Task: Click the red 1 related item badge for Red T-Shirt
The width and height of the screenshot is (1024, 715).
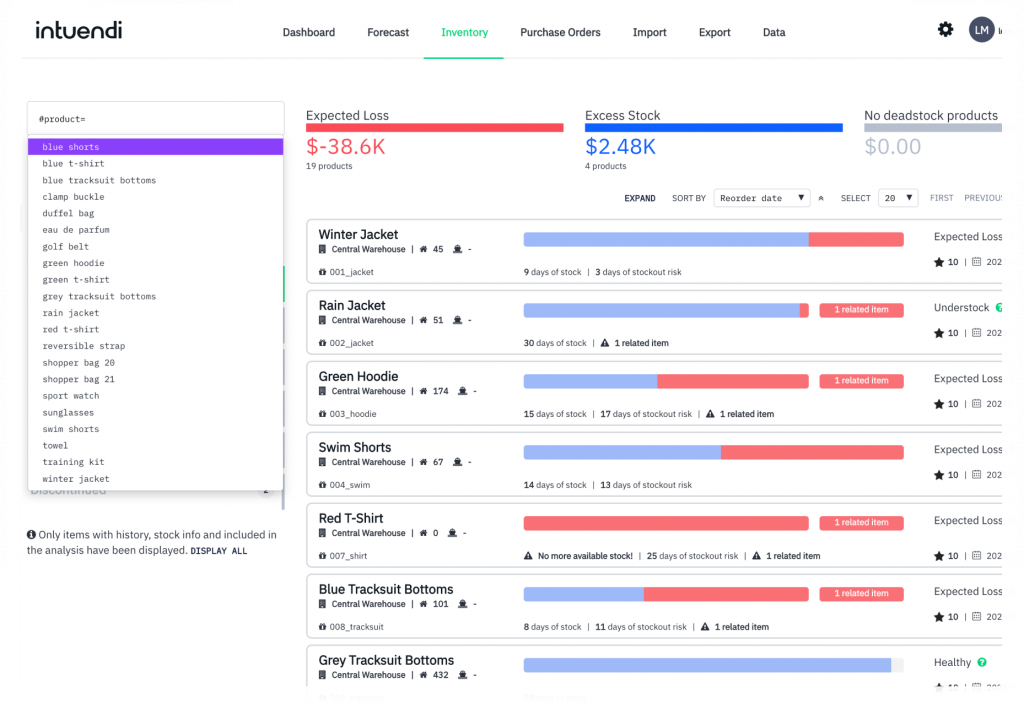Action: pyautogui.click(x=861, y=522)
